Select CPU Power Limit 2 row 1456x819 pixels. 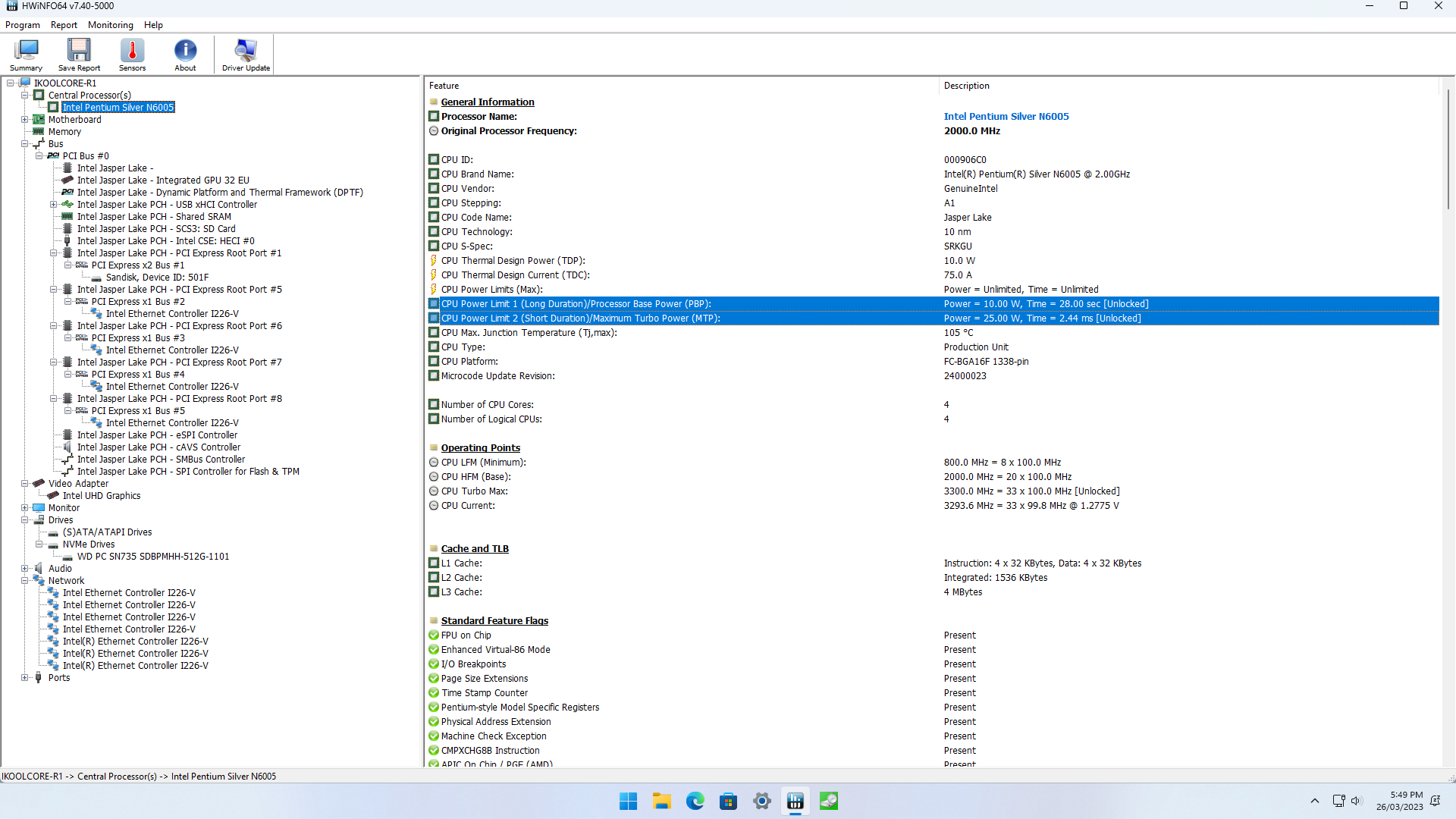click(x=933, y=318)
